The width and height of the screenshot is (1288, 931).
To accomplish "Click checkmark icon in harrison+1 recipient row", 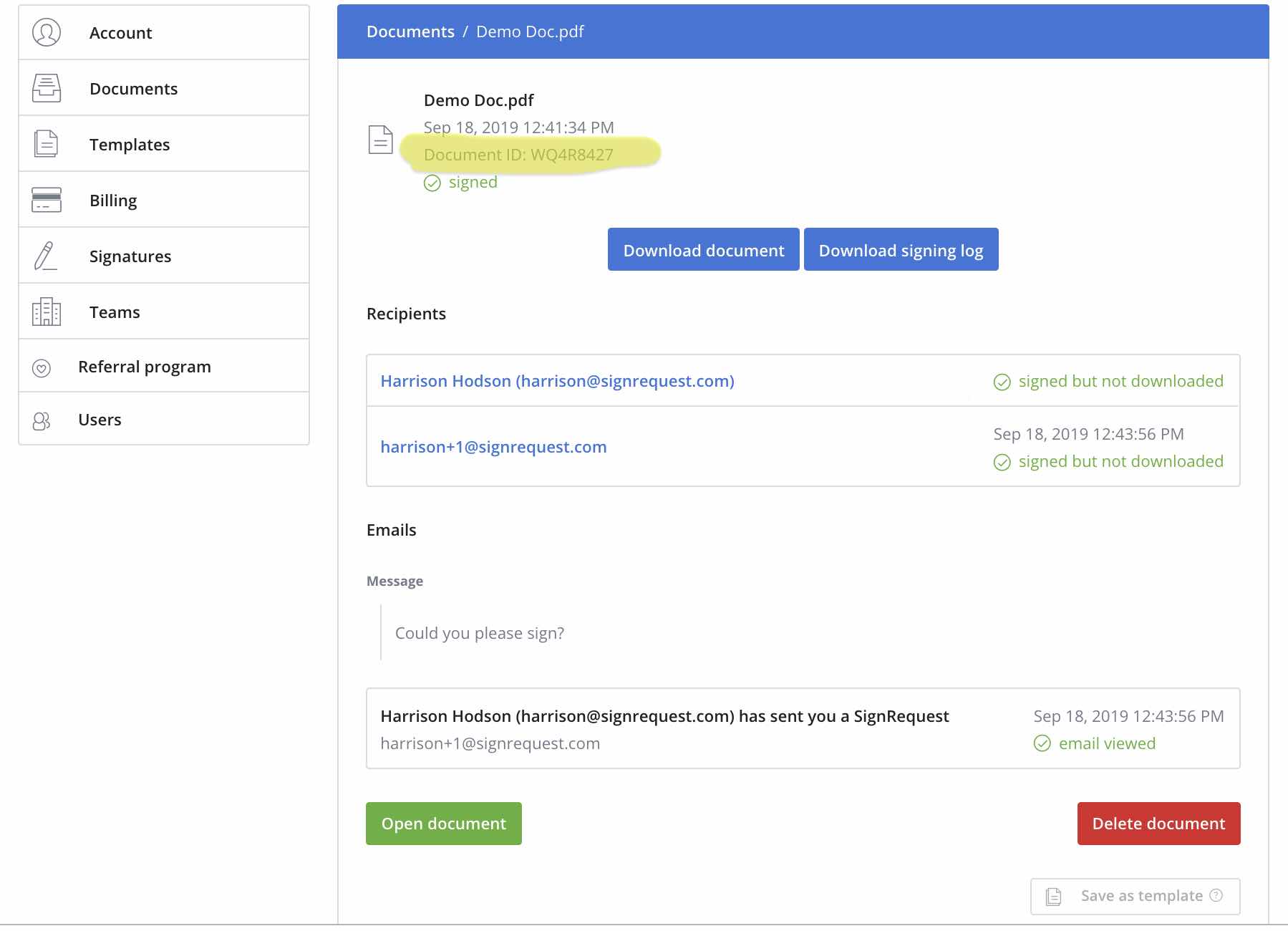I will (x=1002, y=463).
